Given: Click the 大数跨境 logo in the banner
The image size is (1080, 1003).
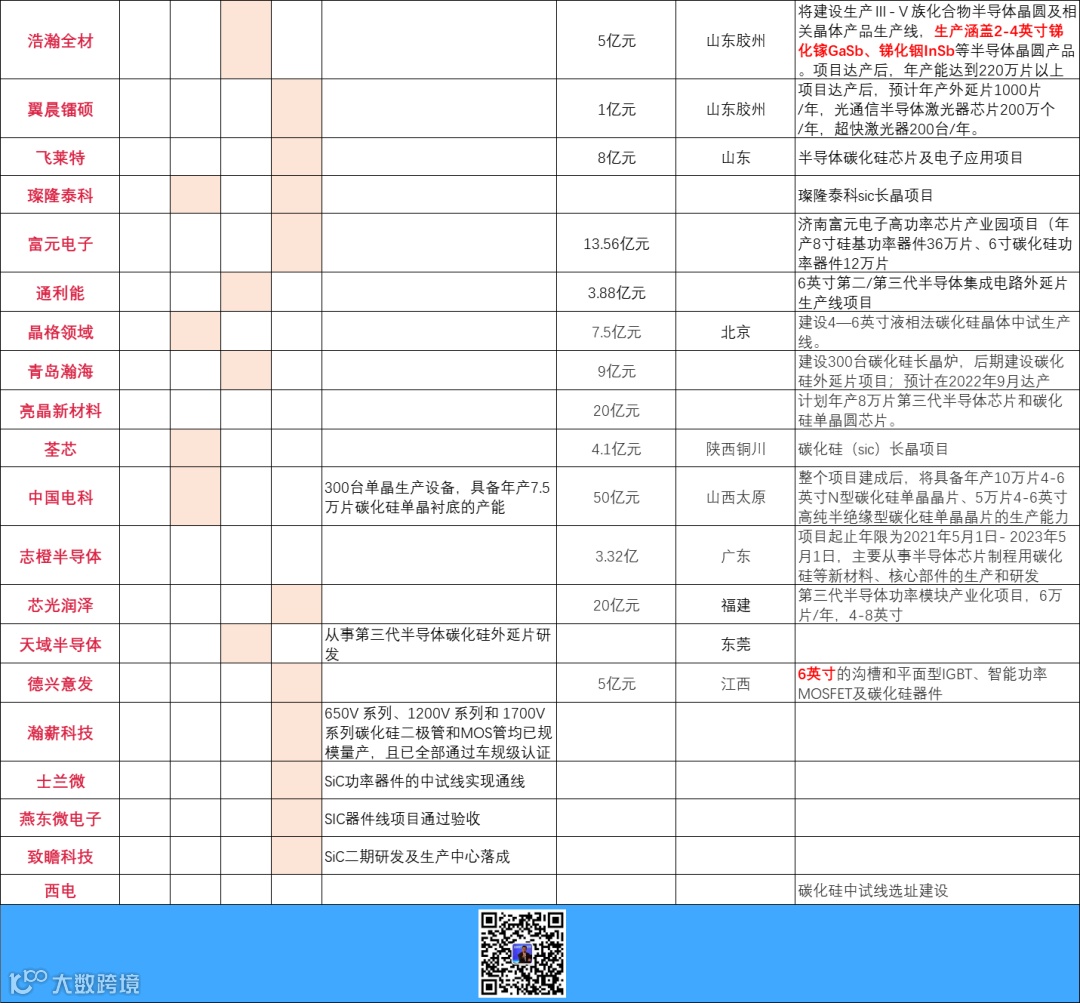Looking at the screenshot, I should tap(74, 982).
